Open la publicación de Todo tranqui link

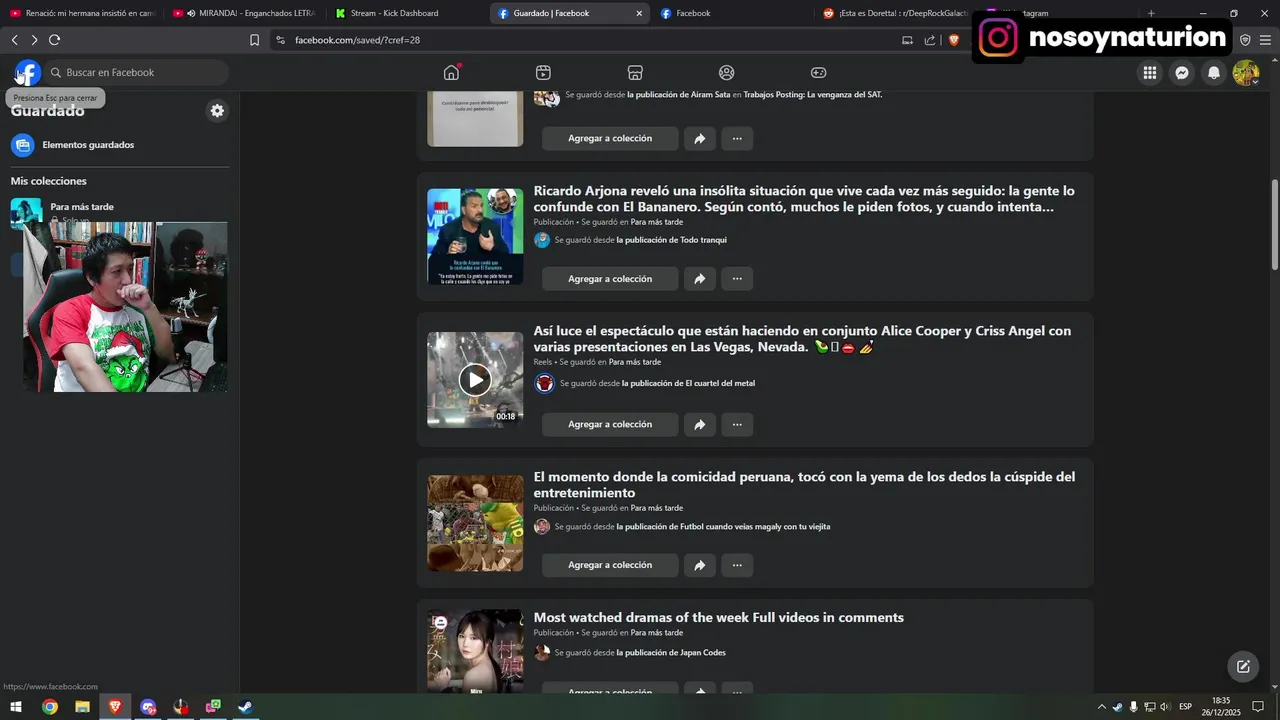pyautogui.click(x=671, y=240)
